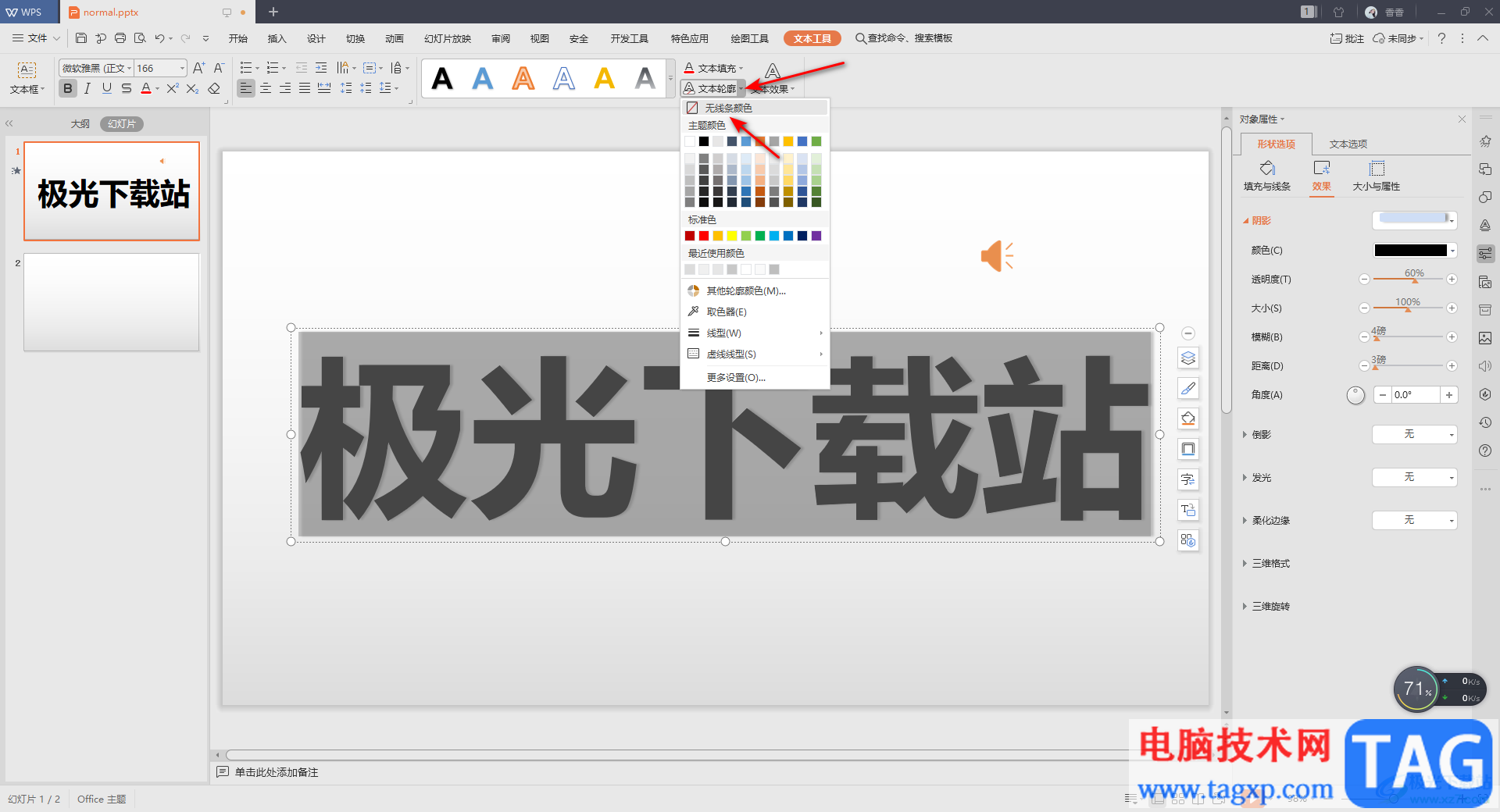Click the shape fill floating icon
The width and height of the screenshot is (1500, 812).
click(x=1188, y=418)
